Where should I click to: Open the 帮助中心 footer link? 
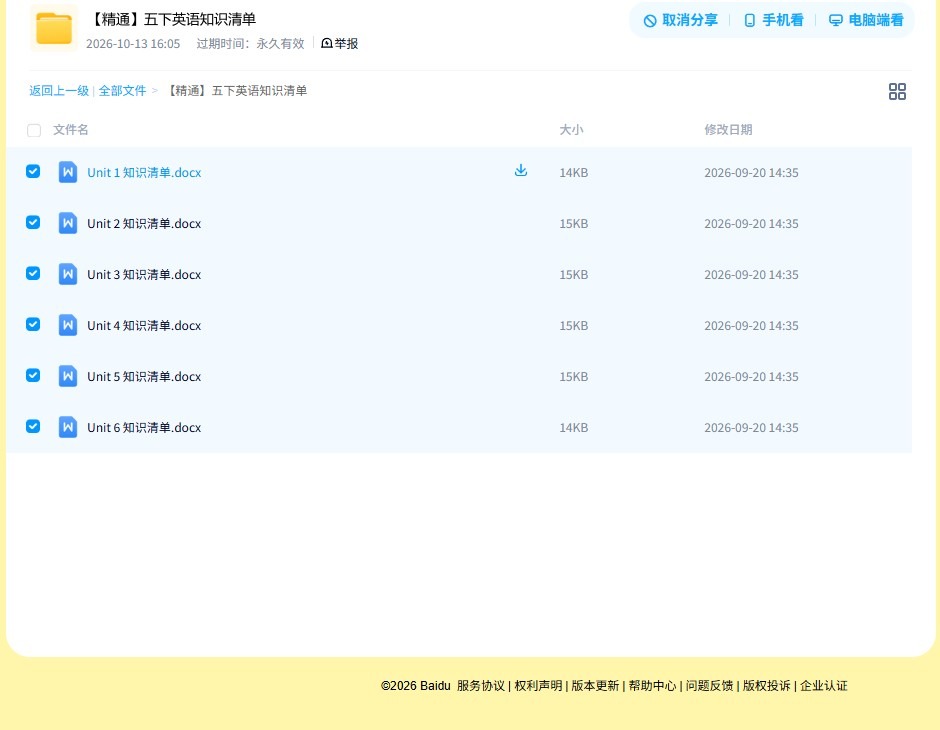pos(652,686)
